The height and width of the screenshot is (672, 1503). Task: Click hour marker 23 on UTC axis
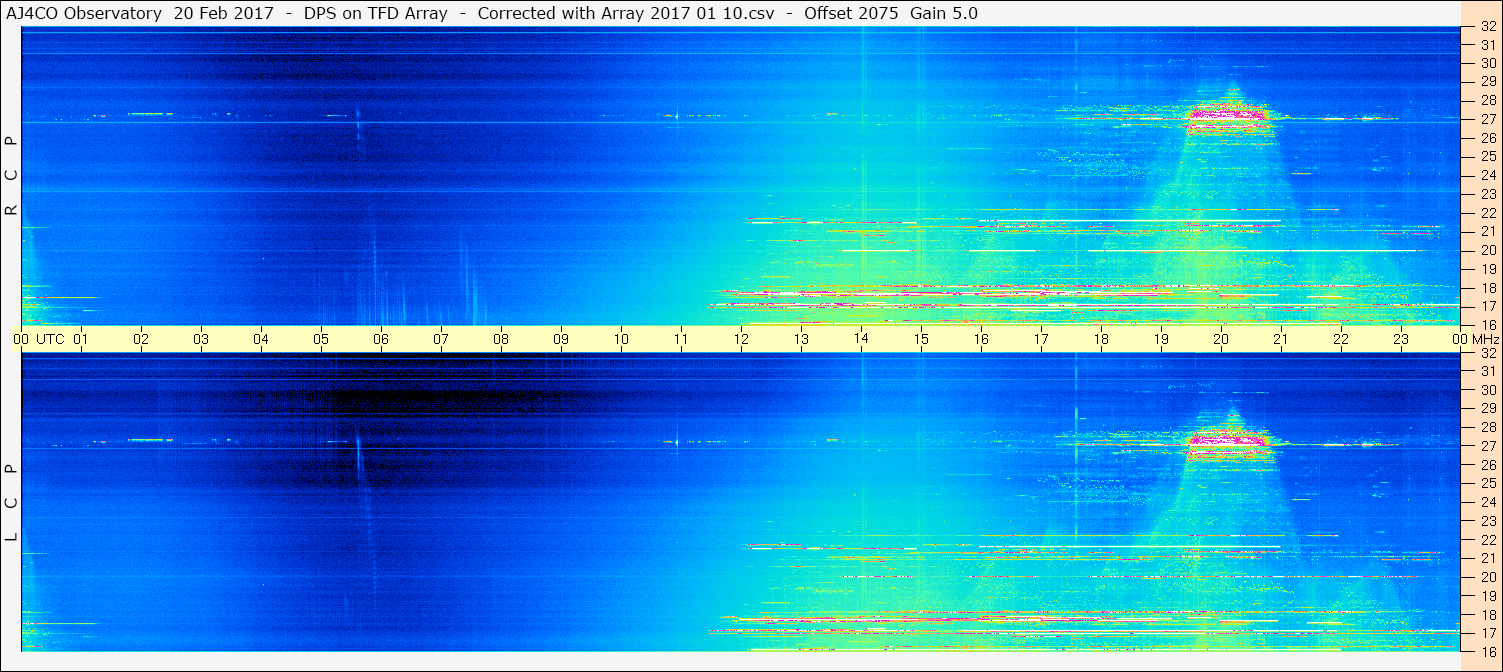click(1401, 339)
